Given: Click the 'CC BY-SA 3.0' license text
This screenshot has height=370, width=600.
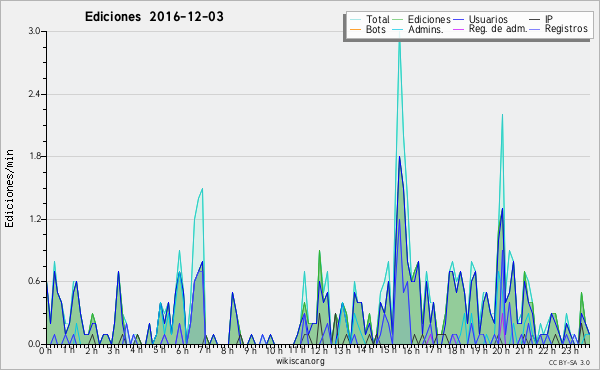Looking at the screenshot, I should 569,362.
